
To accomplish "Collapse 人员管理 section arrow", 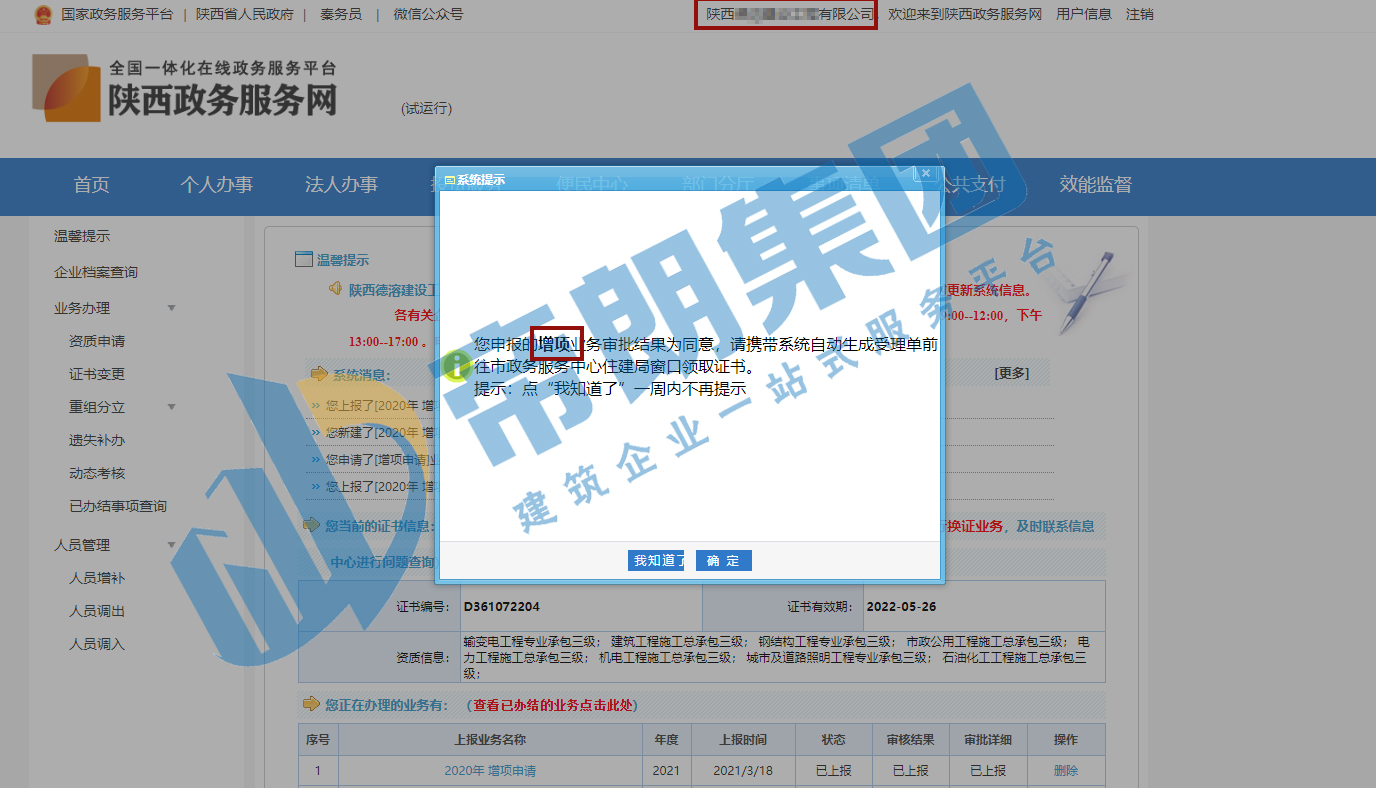I will coord(171,545).
